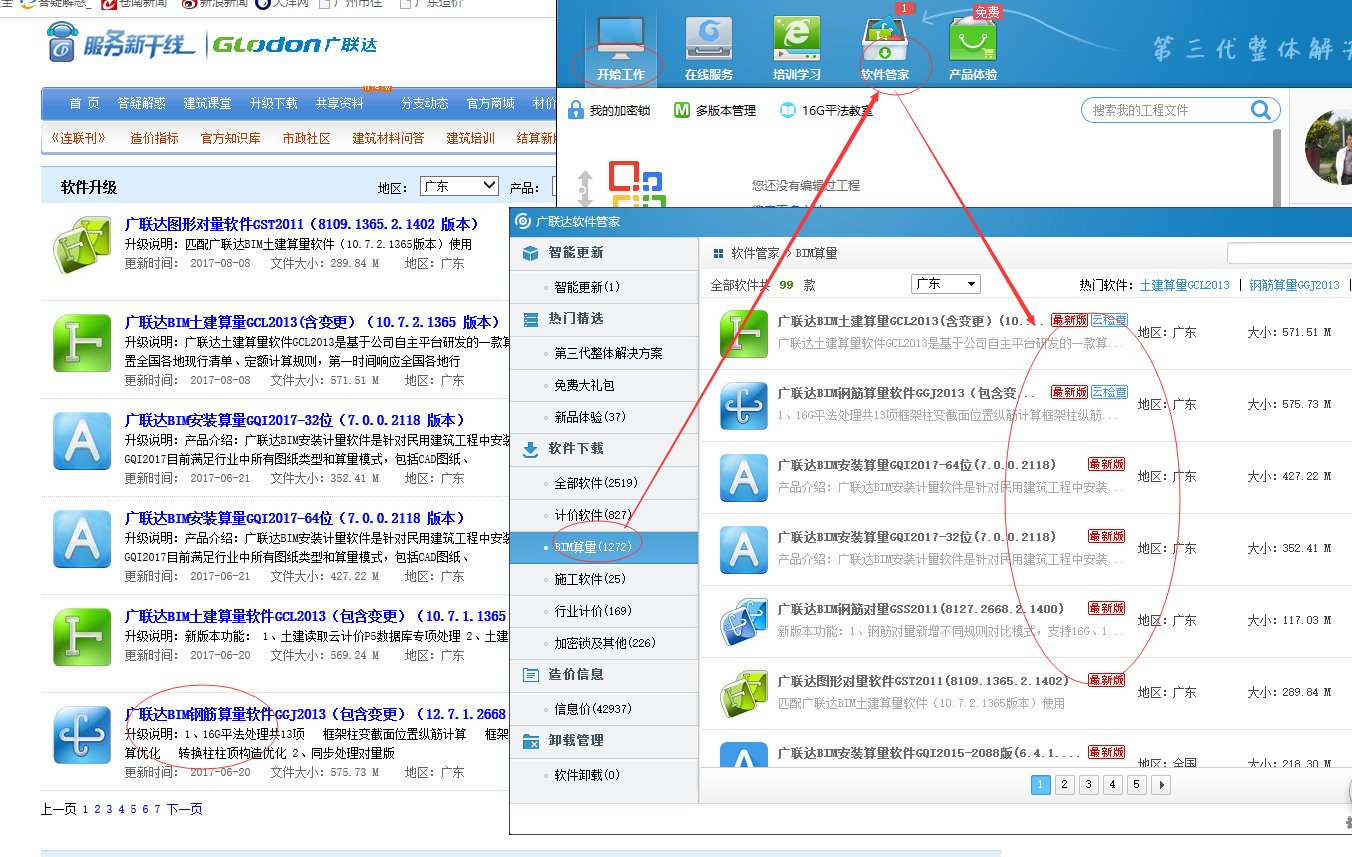The width and height of the screenshot is (1352, 857).
Task: Select 官方商城 in the website navigation
Action: coord(490,103)
